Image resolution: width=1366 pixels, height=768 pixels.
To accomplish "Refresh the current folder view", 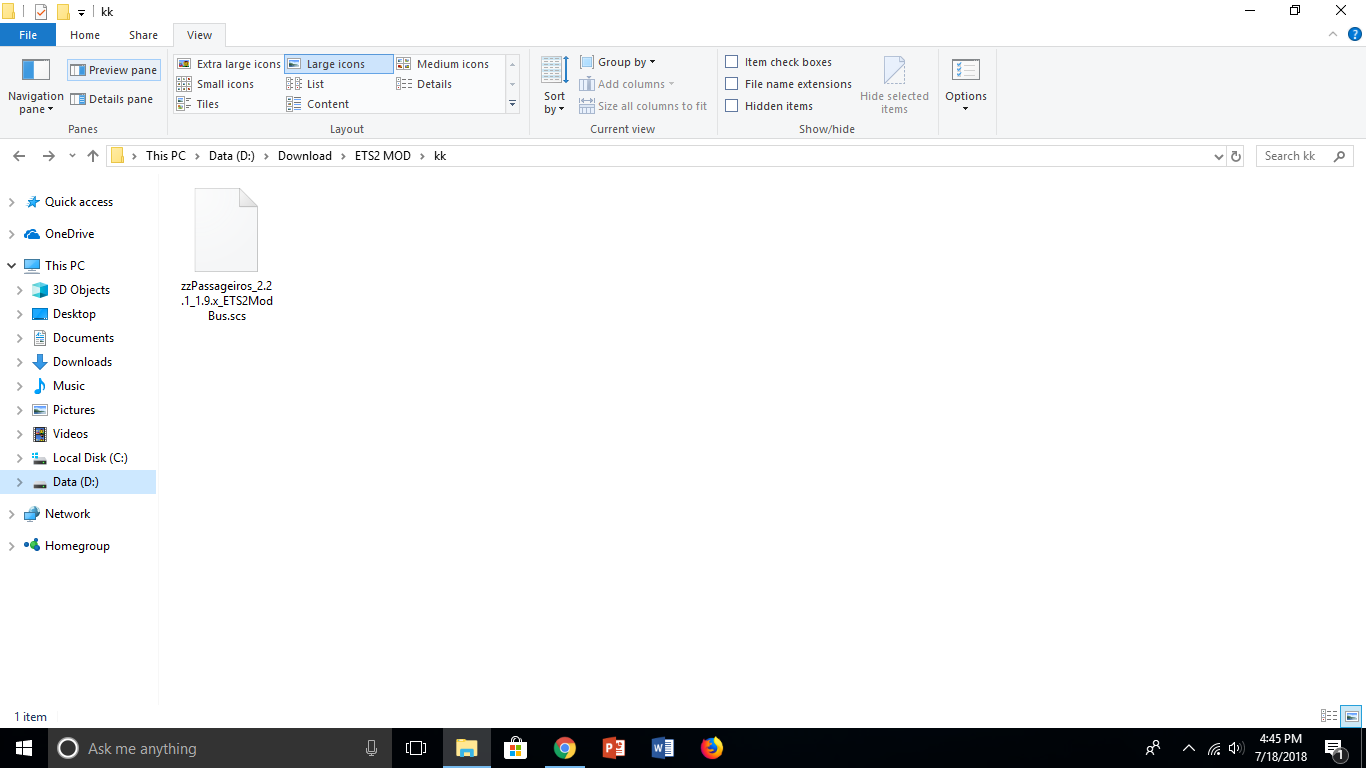I will point(1236,156).
